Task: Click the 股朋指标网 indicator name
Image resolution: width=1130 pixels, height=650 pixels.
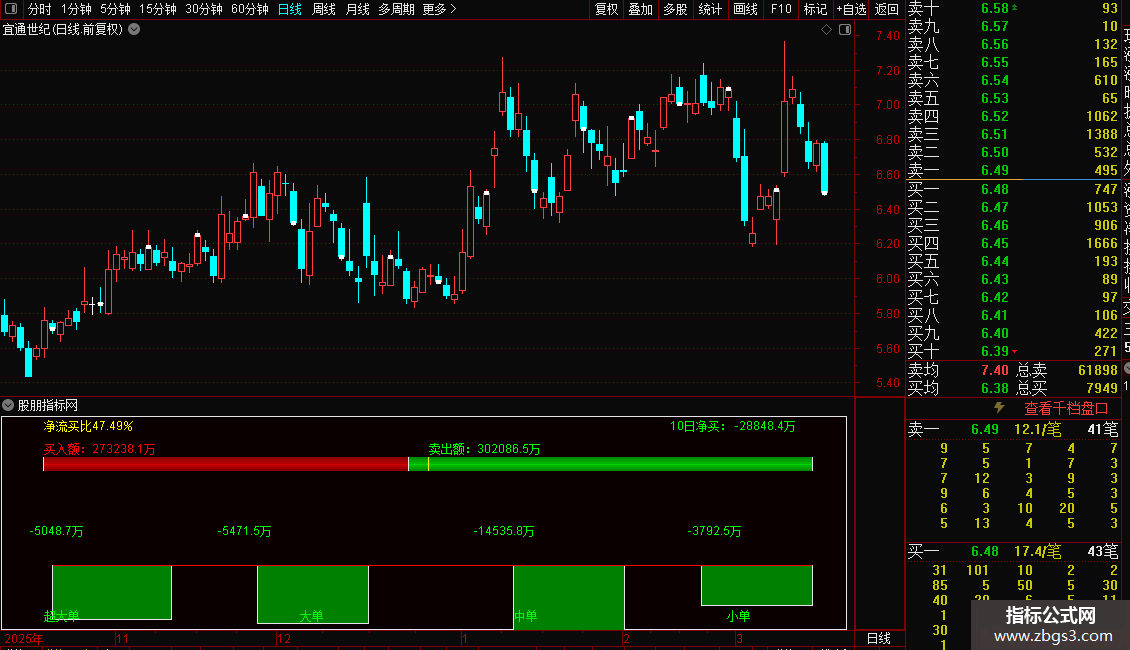Action: 48,406
